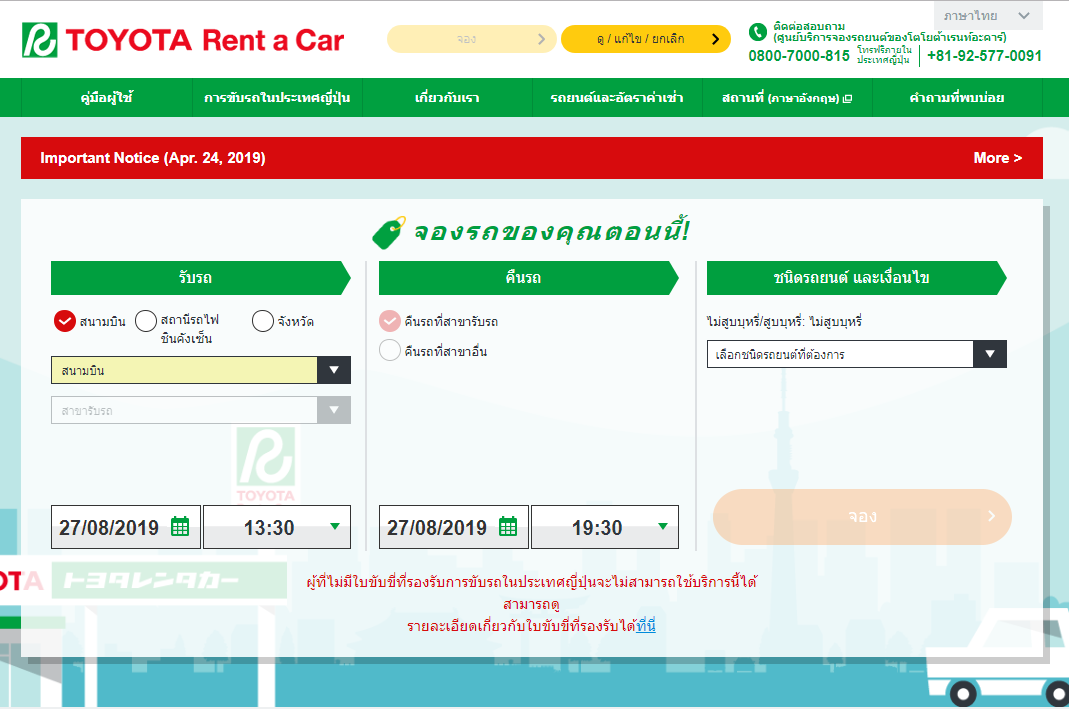Viewport: 1069px width, 709px height.
Task: Open the pickup date calendar icon
Action: [180, 527]
